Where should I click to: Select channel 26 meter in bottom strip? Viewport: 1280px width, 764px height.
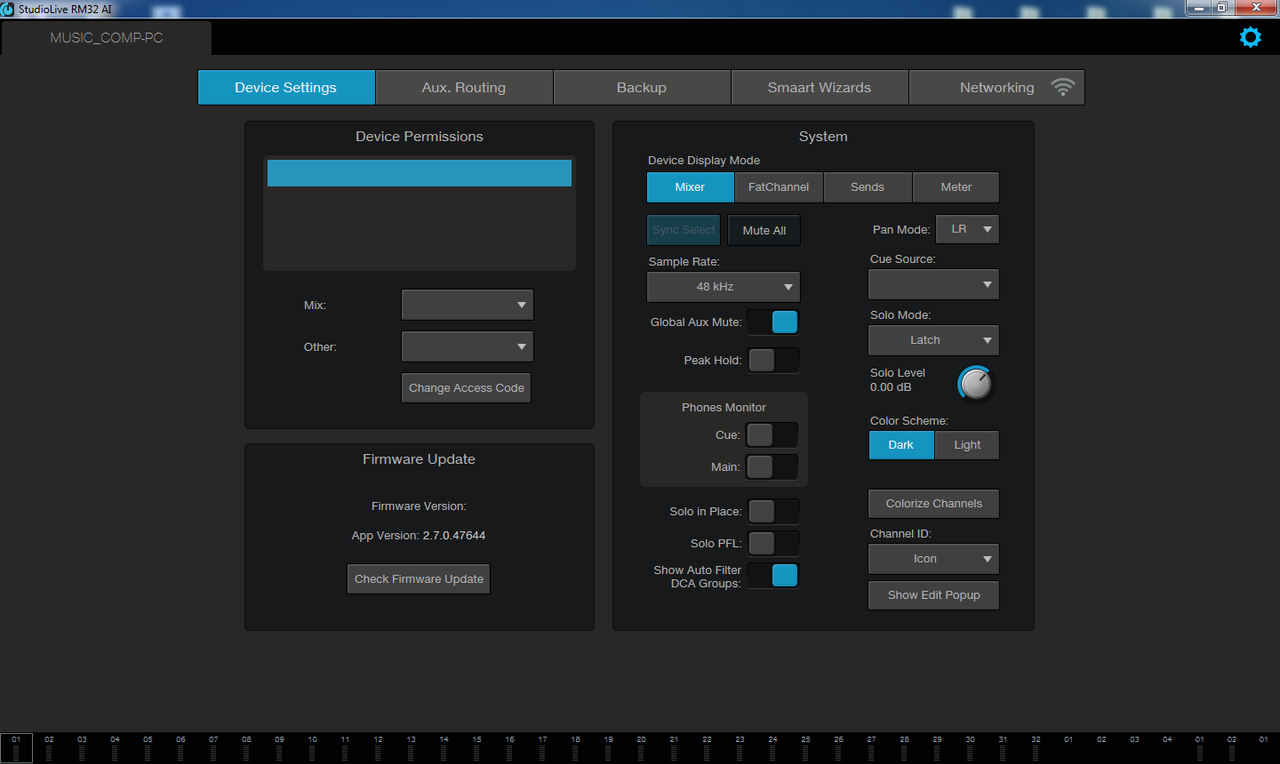[x=838, y=748]
